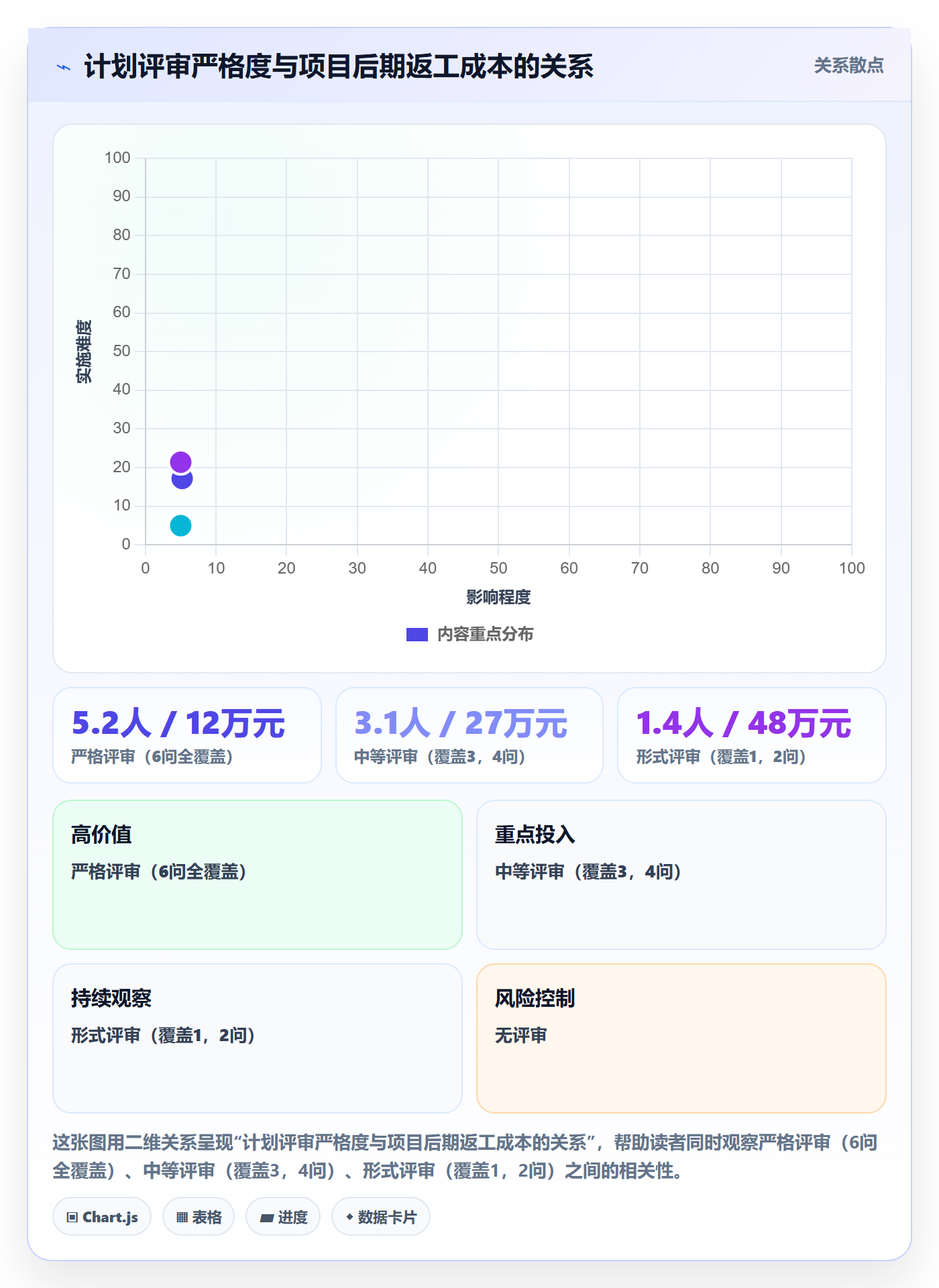Click the cyan scatter point near 5
Image resolution: width=939 pixels, height=1288 pixels.
tap(180, 525)
